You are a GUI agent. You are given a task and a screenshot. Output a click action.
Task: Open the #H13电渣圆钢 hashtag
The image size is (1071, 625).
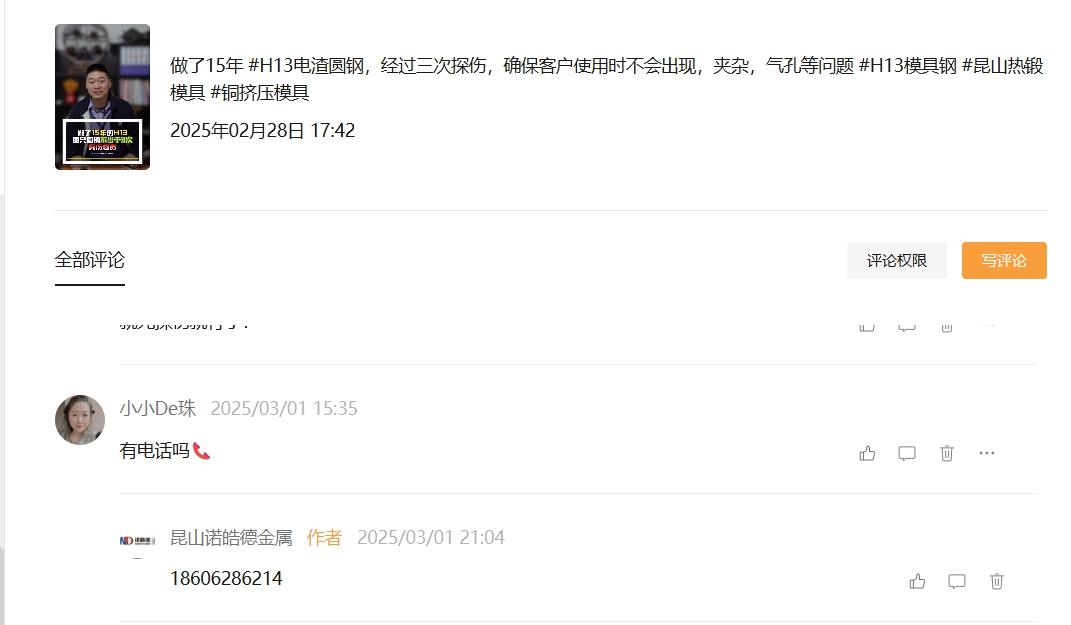click(306, 66)
